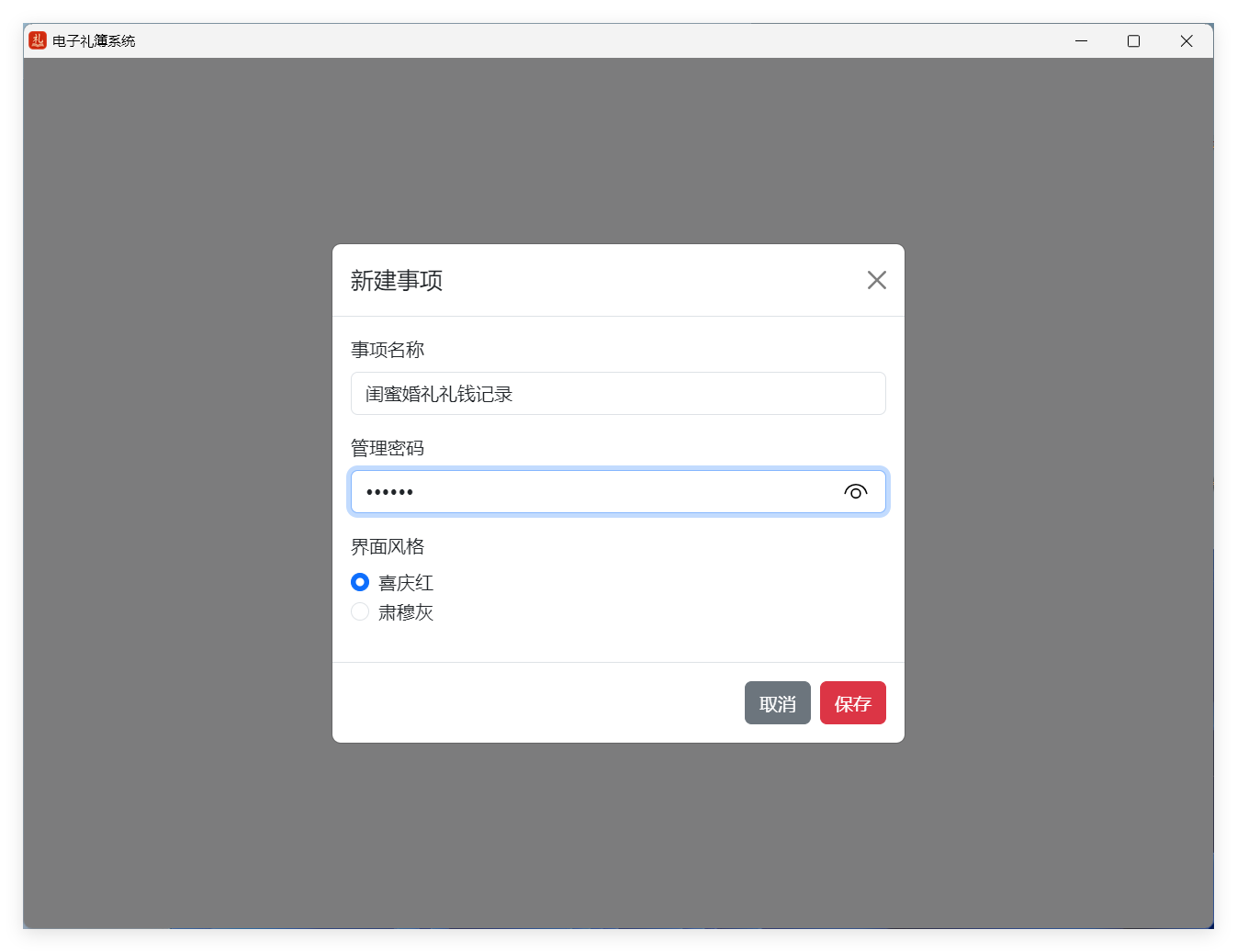Click the 新建事项 dialog title
Viewport: 1237px width, 952px height.
[397, 281]
